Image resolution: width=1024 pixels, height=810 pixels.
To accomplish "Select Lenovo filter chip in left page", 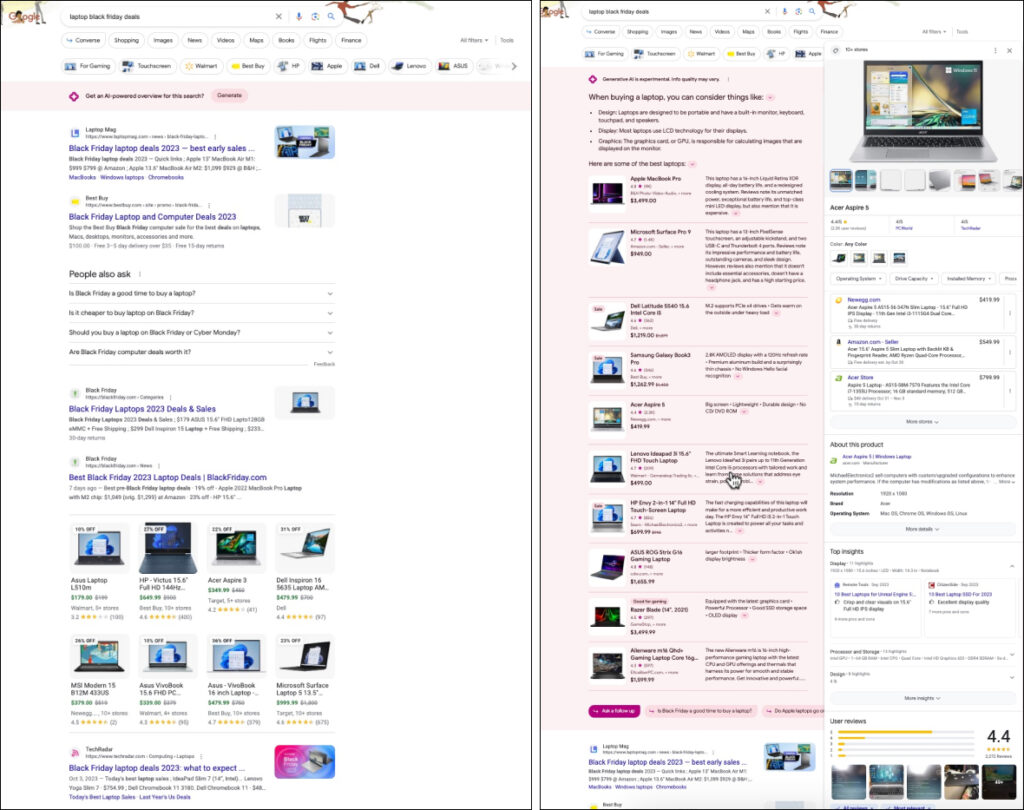I will (409, 66).
